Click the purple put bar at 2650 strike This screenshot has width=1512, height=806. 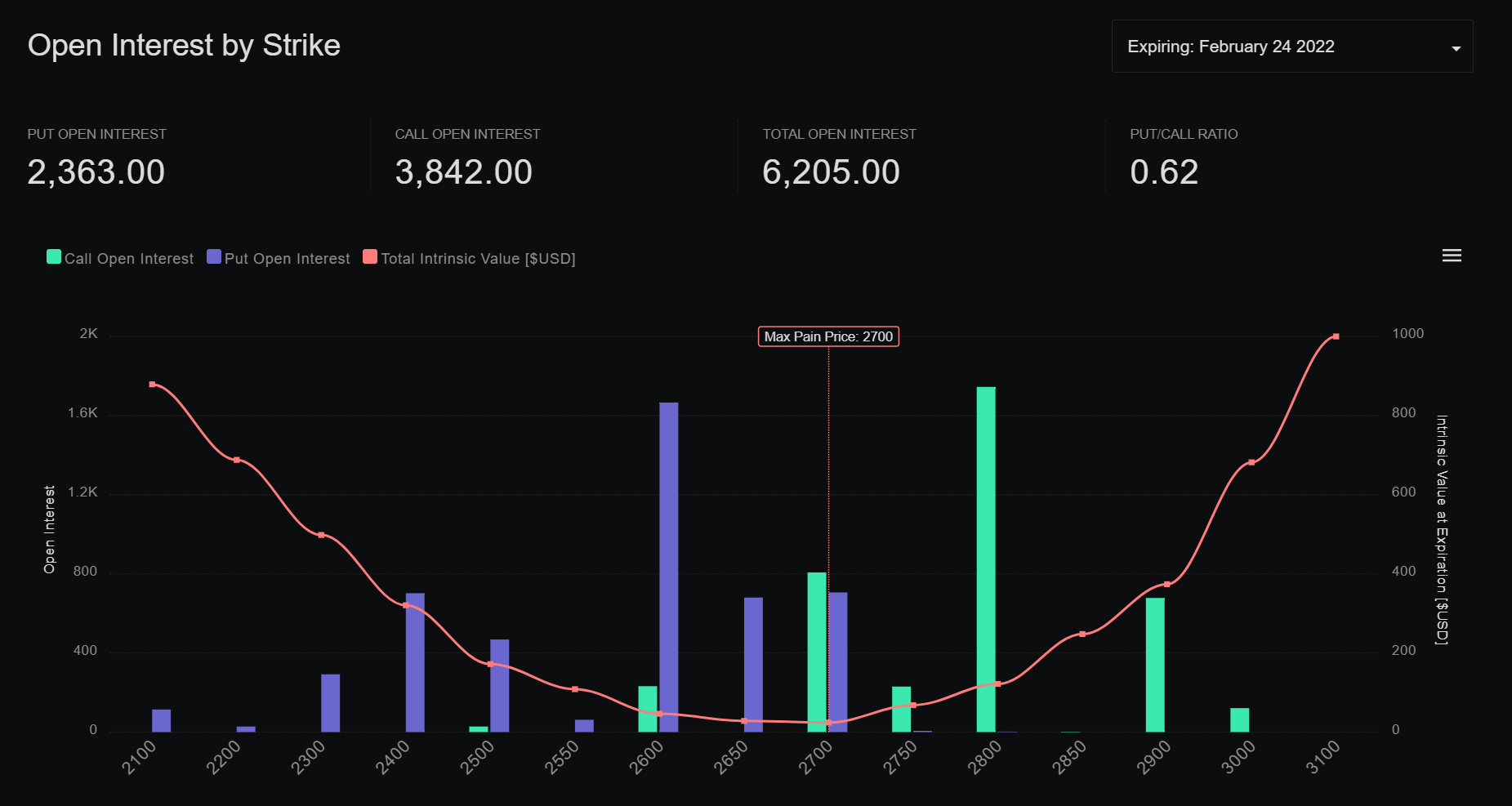(753, 665)
